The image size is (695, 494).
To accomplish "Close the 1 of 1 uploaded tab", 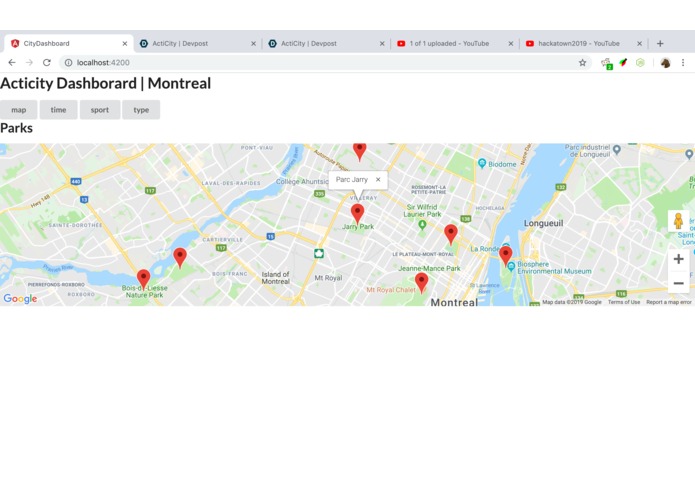I will 511,43.
